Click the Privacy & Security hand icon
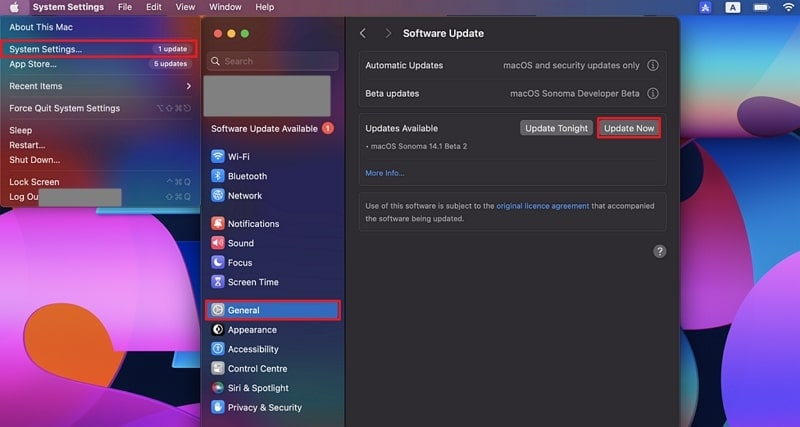800x427 pixels. (218, 407)
